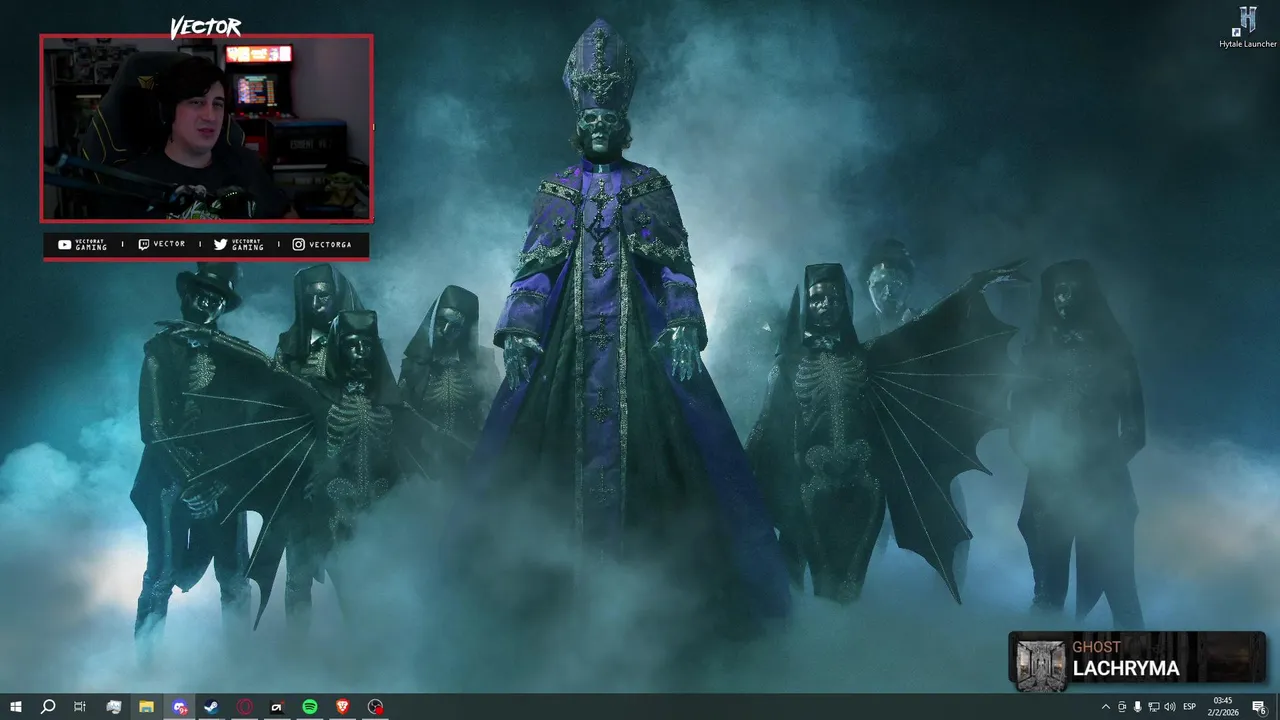This screenshot has width=1280, height=720.
Task: Open Hytale Launcher desktop shortcut
Action: [1248, 27]
